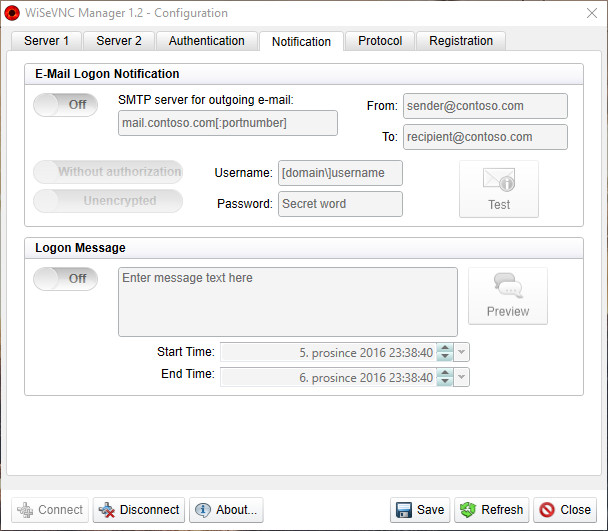Click the Connect button label
Screen dimensions: 608x531
(x=60, y=510)
